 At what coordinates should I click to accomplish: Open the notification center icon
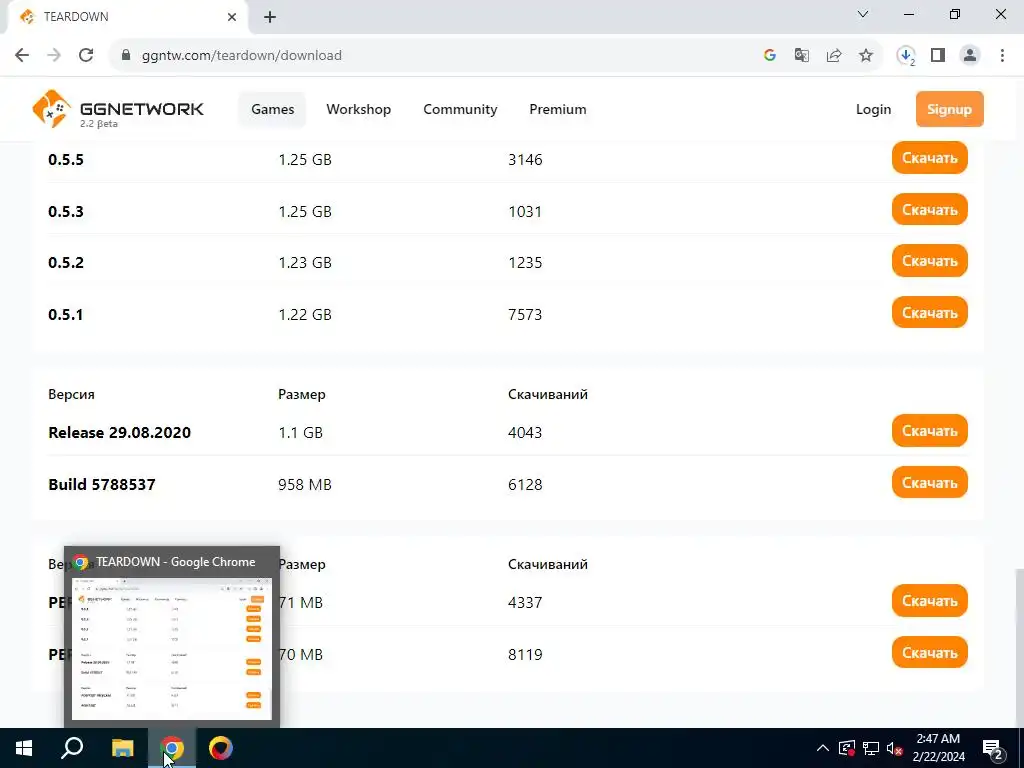click(x=993, y=749)
